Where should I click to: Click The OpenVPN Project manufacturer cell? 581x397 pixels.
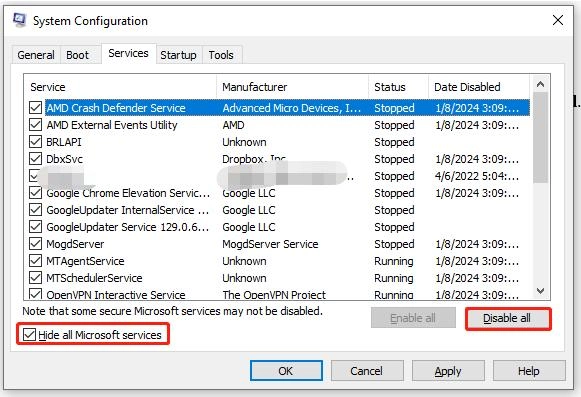point(274,295)
